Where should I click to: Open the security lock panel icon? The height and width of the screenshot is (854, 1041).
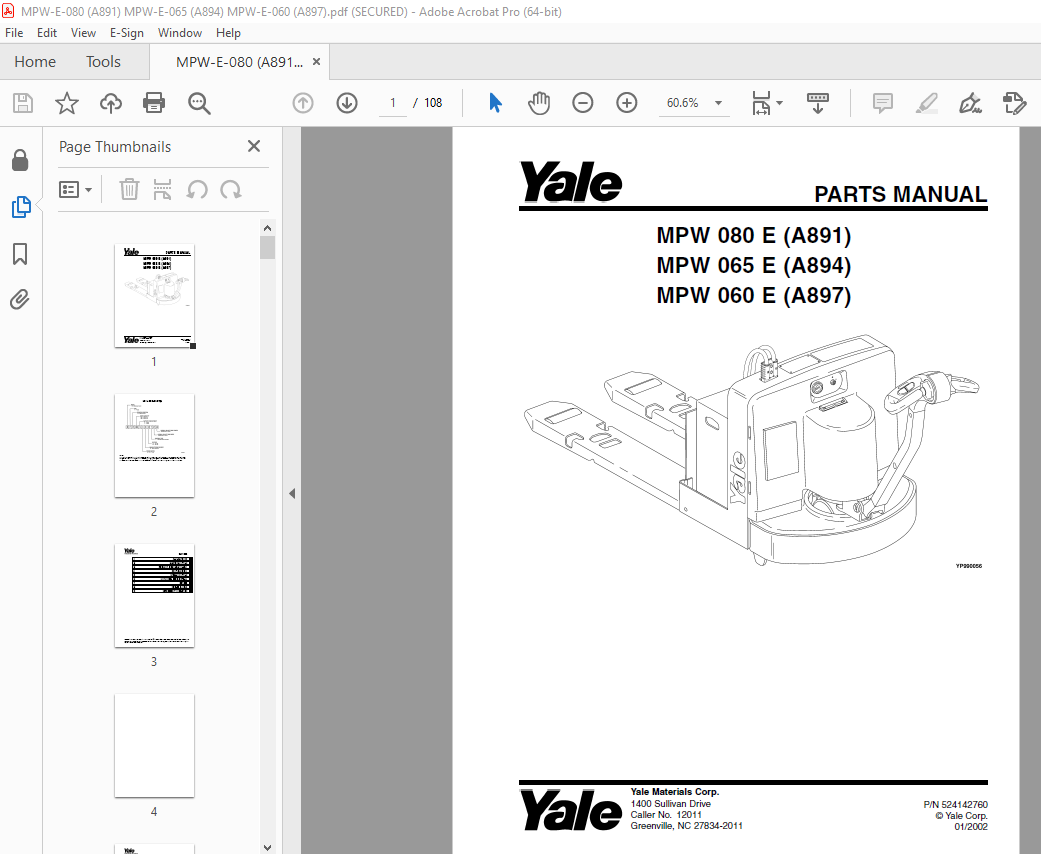pos(20,160)
